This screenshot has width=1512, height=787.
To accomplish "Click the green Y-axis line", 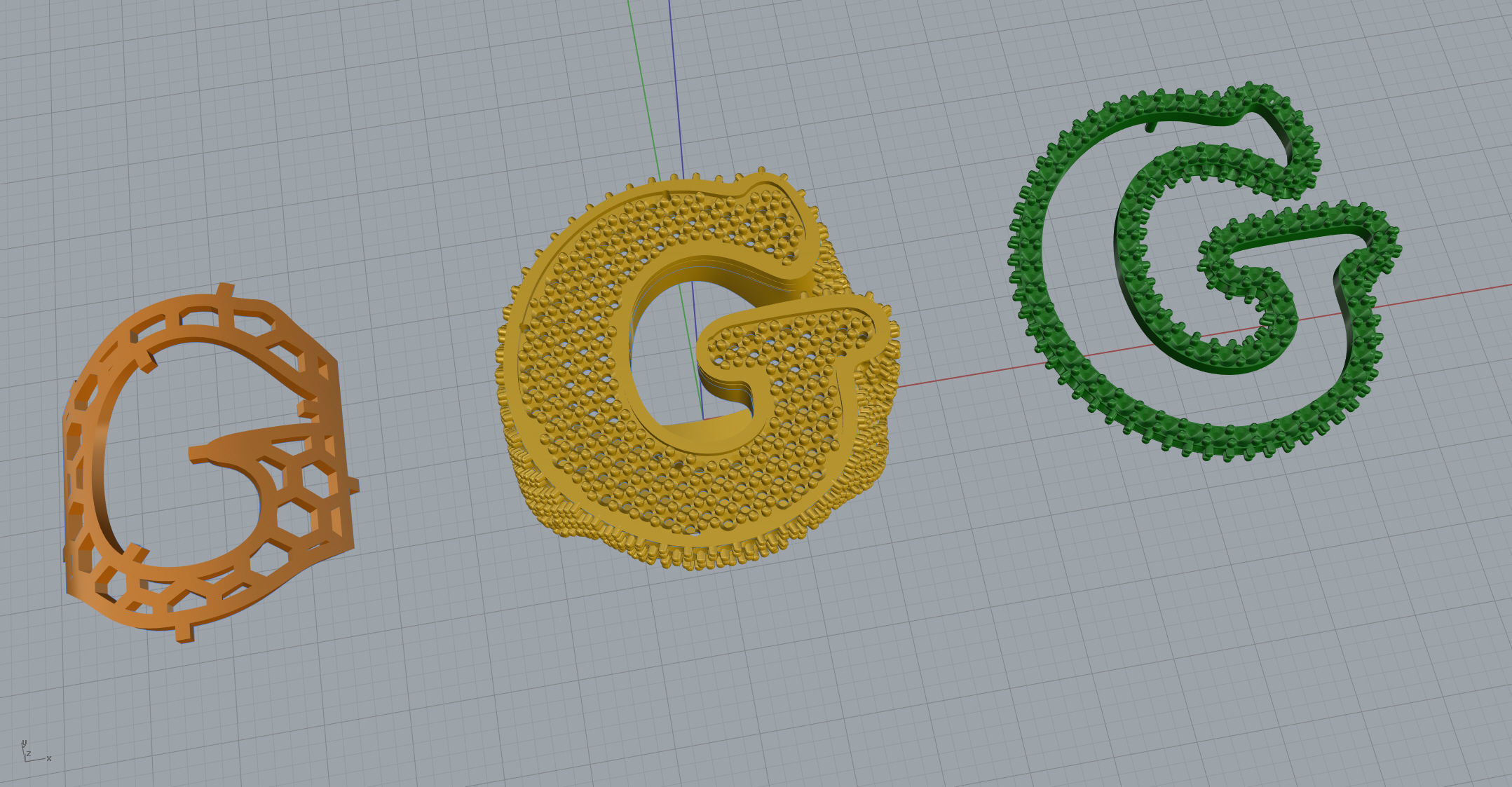I will tap(643, 91).
